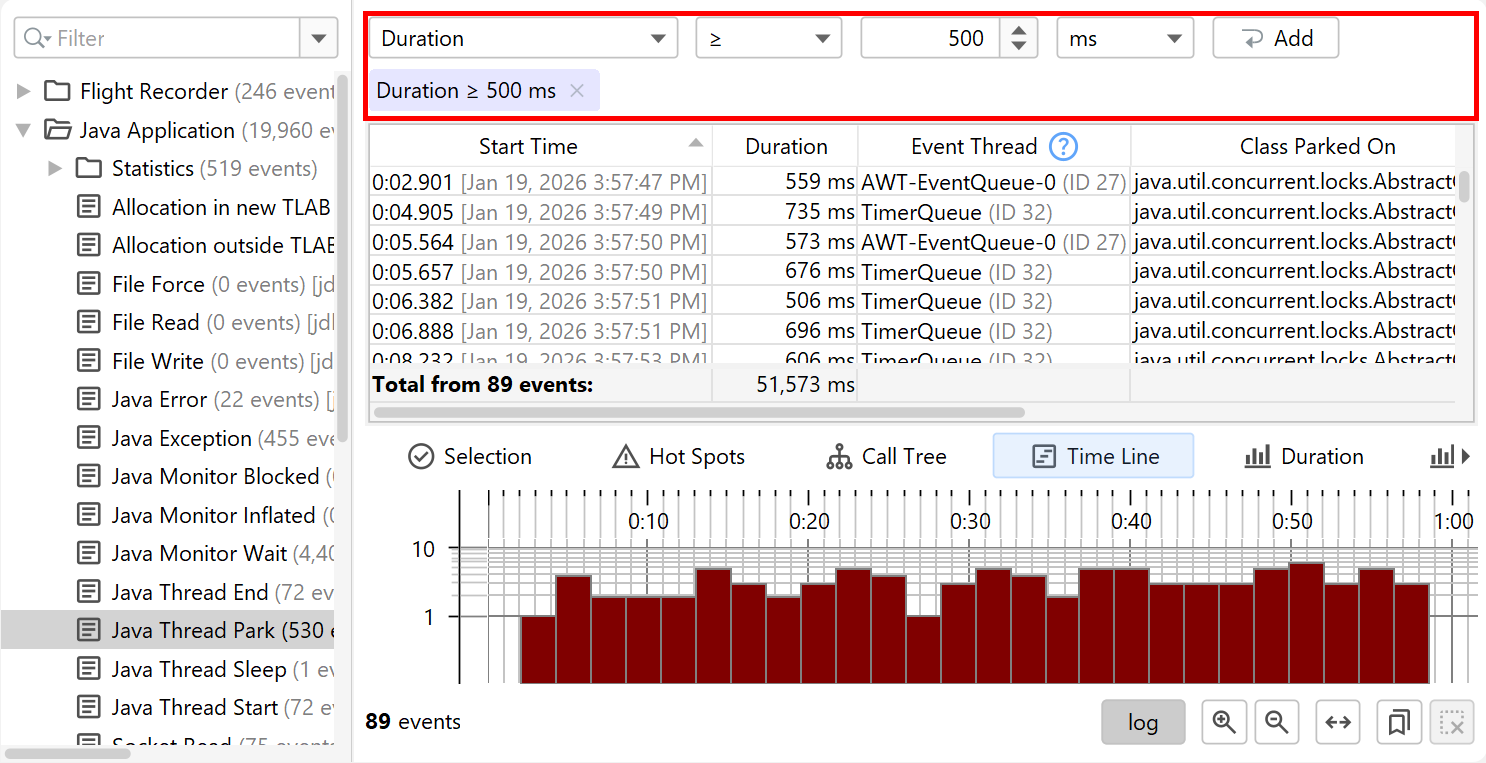The width and height of the screenshot is (1486, 763).
Task: Remove the Duration ≥ 500 ms filter chip
Action: tap(576, 91)
